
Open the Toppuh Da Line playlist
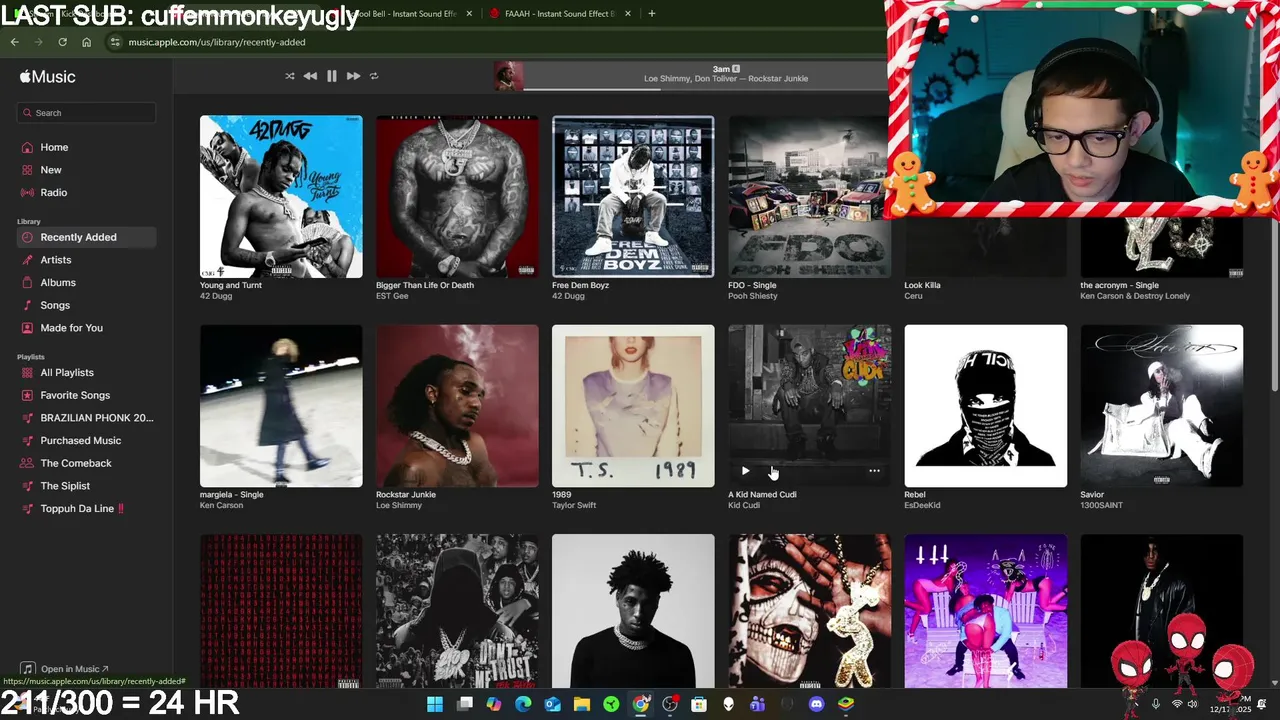(x=86, y=509)
